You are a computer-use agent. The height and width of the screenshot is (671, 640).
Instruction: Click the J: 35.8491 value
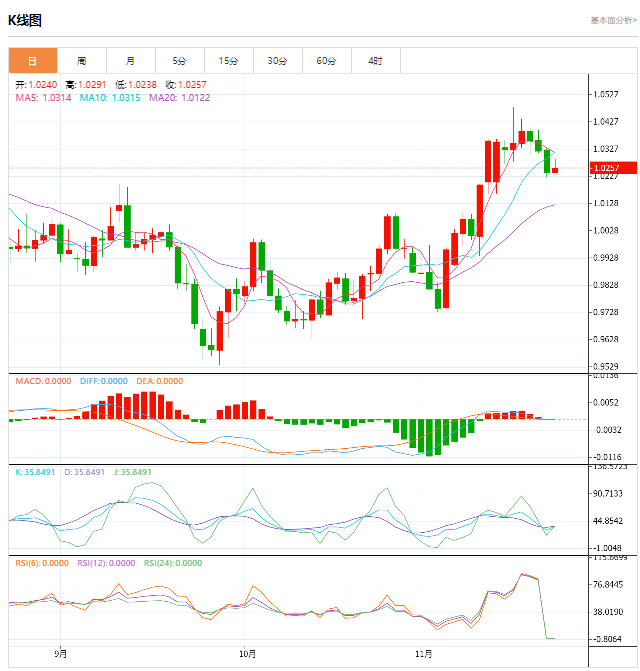click(133, 472)
